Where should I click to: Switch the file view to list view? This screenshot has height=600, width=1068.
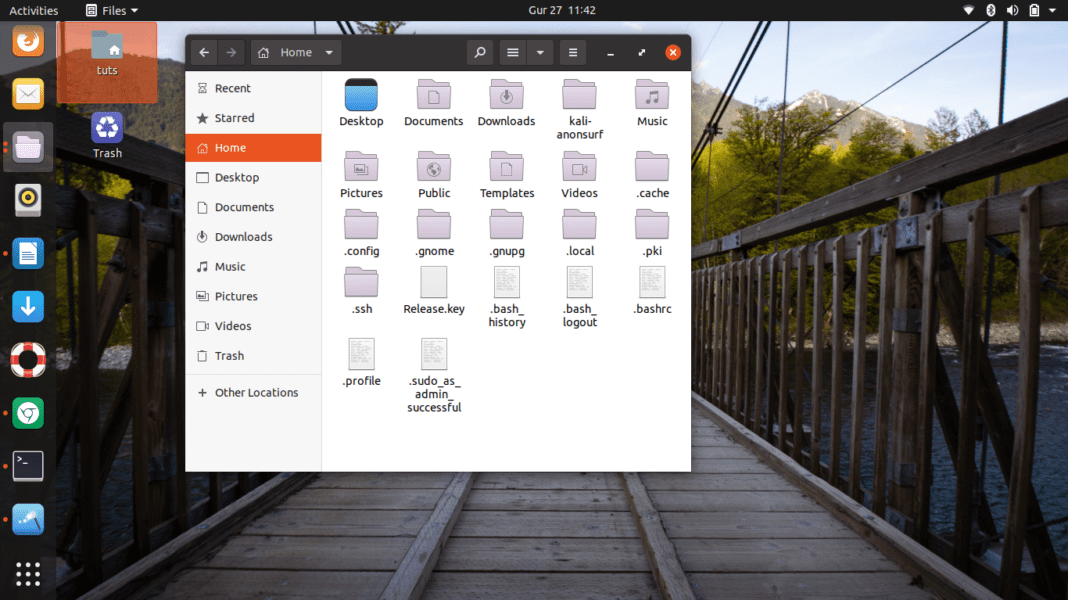[x=512, y=52]
